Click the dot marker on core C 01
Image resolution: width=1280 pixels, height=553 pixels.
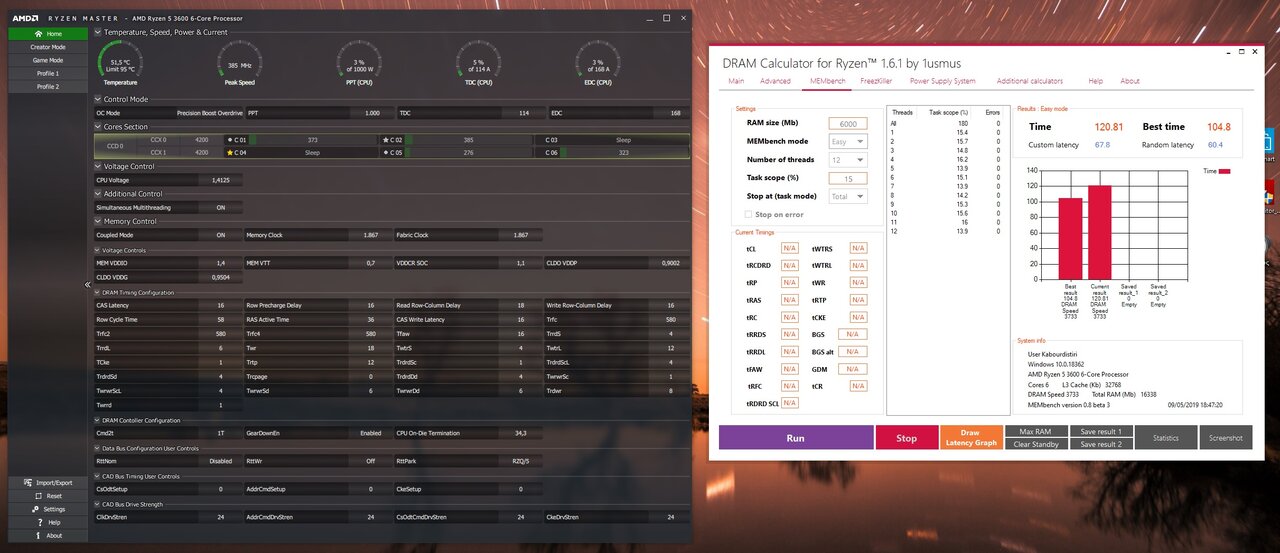point(230,140)
